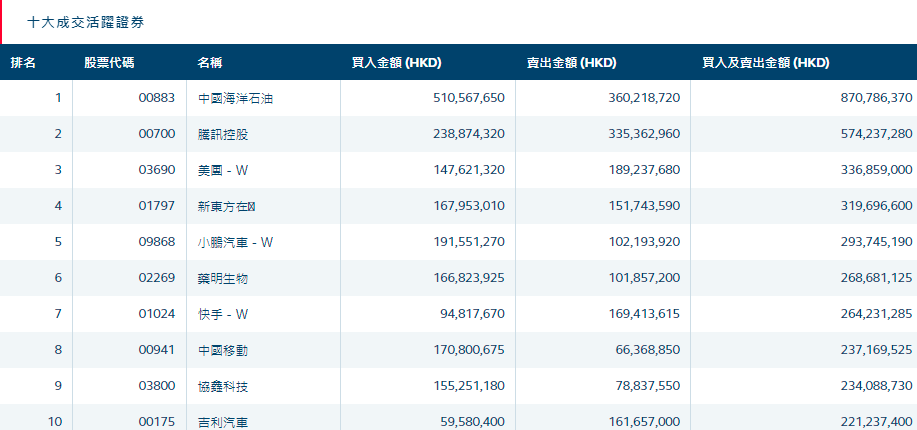
Task: Select total amount 293,745,190
Action: (876, 242)
